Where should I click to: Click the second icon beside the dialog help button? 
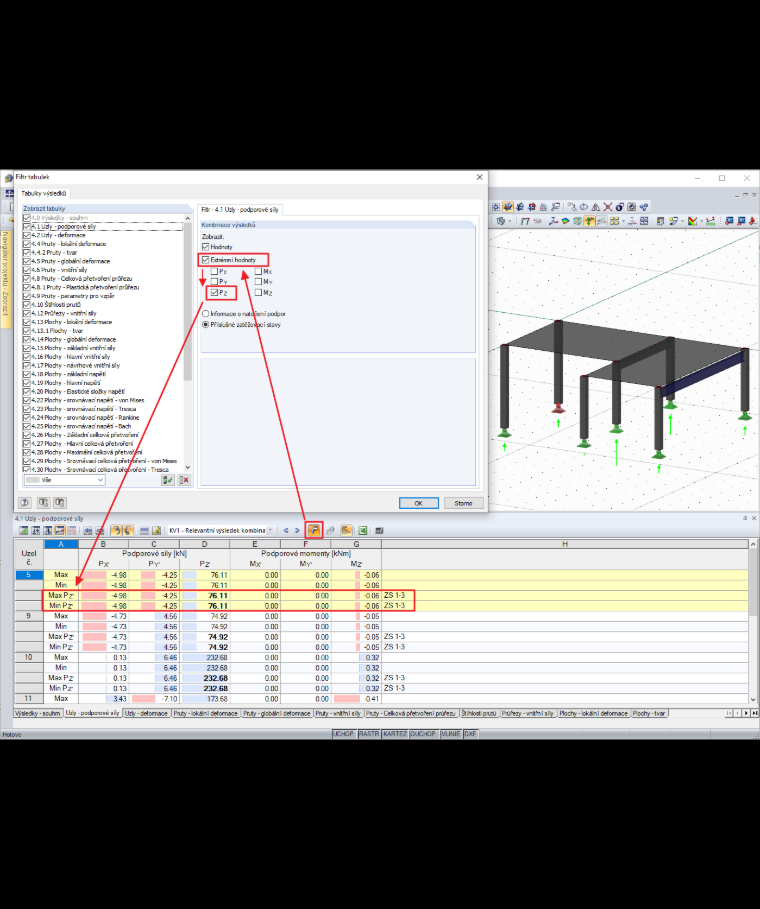tap(43, 503)
